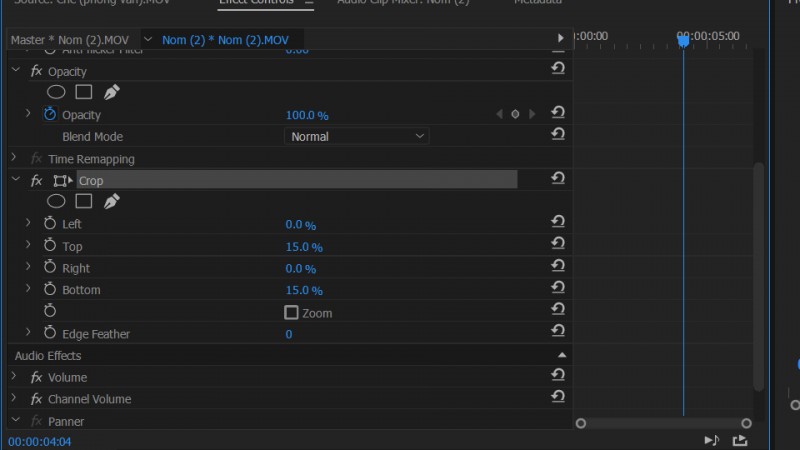Reset the Crop Left value
Screen dimensions: 800x450
(x=558, y=221)
